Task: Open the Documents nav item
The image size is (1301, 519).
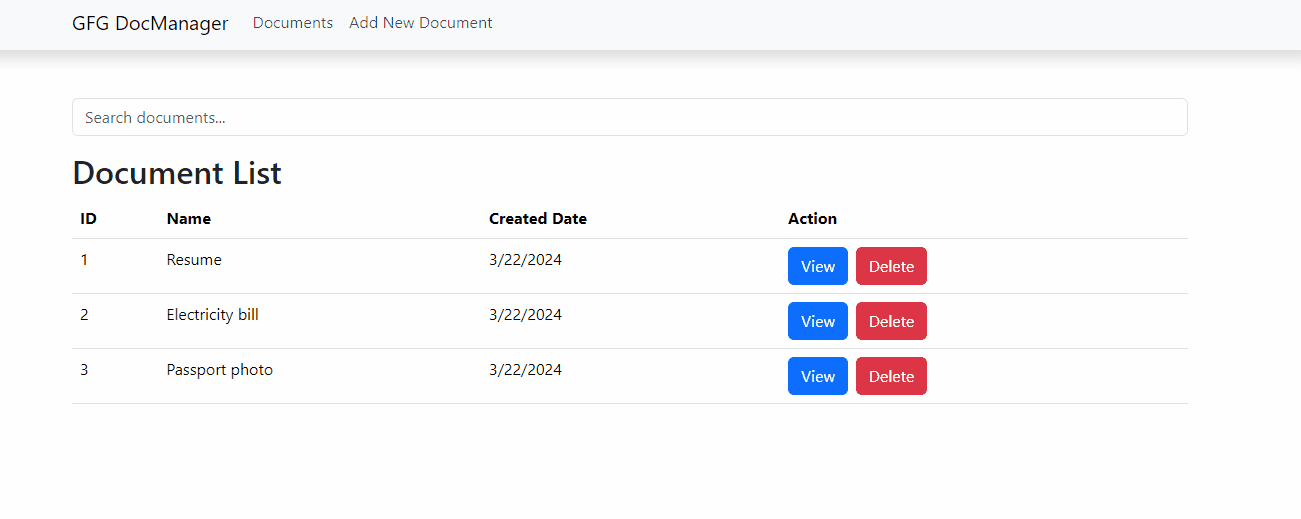Action: pyautogui.click(x=292, y=23)
